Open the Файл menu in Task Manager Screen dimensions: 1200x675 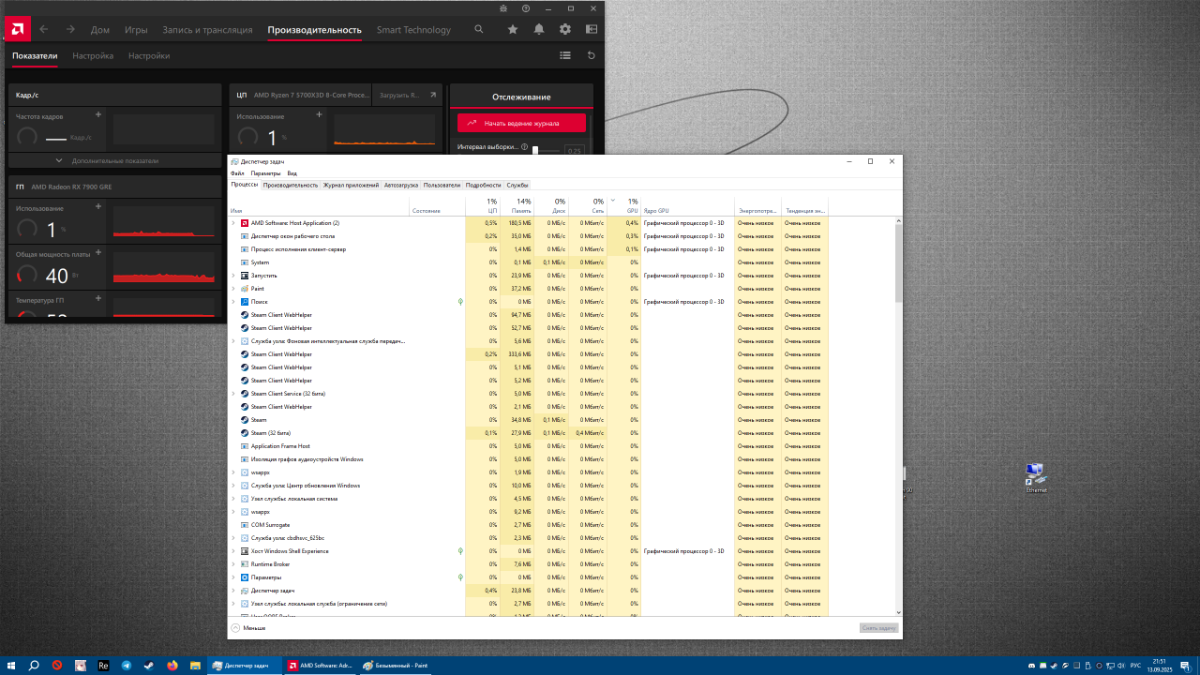(237, 174)
